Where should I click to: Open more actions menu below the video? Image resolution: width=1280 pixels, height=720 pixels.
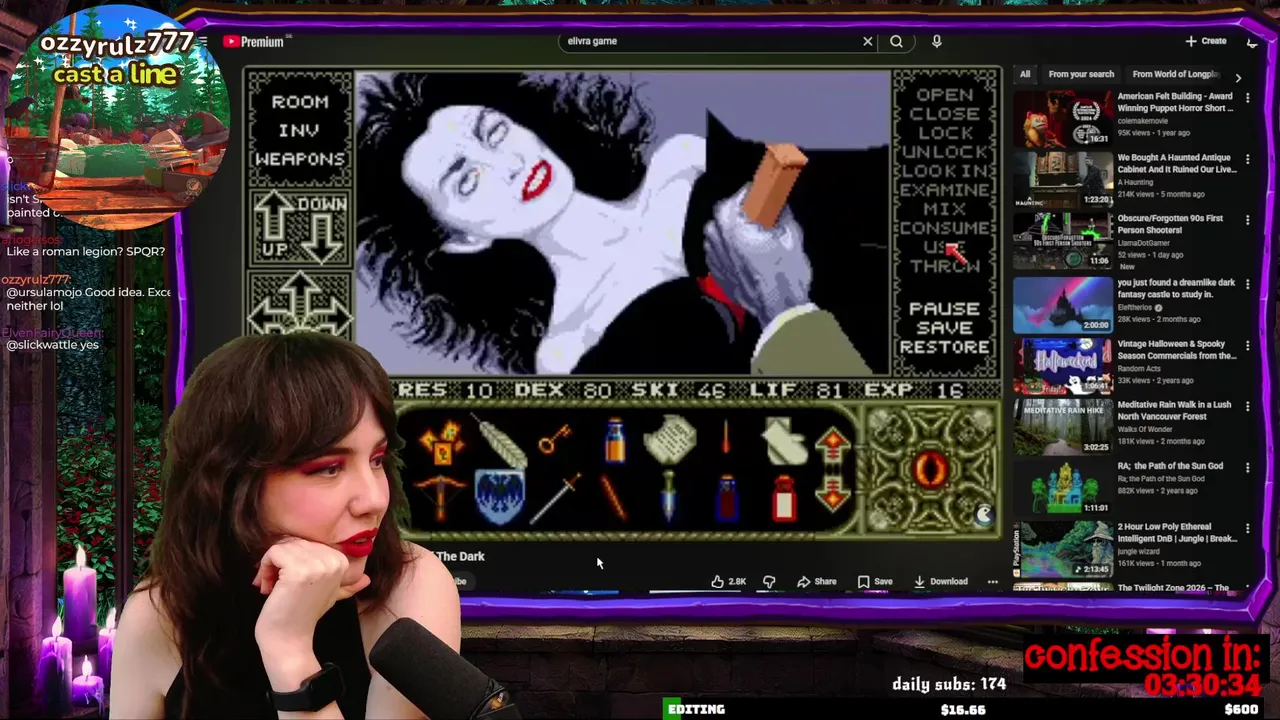(x=992, y=581)
